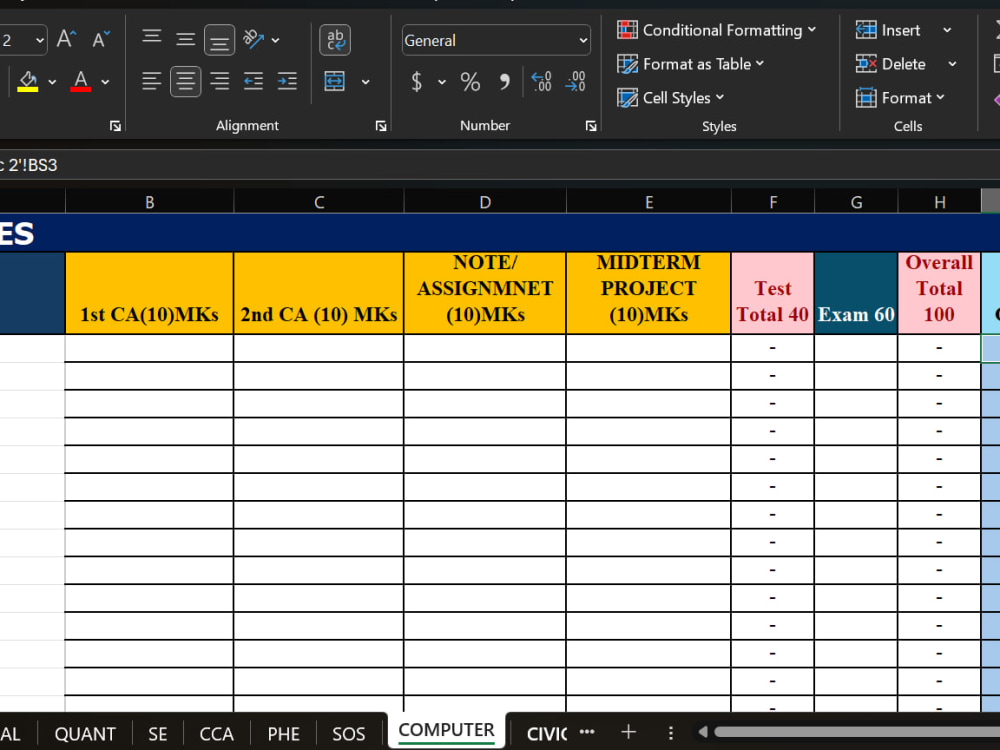
Task: Expand Delete options arrow
Action: pos(952,64)
